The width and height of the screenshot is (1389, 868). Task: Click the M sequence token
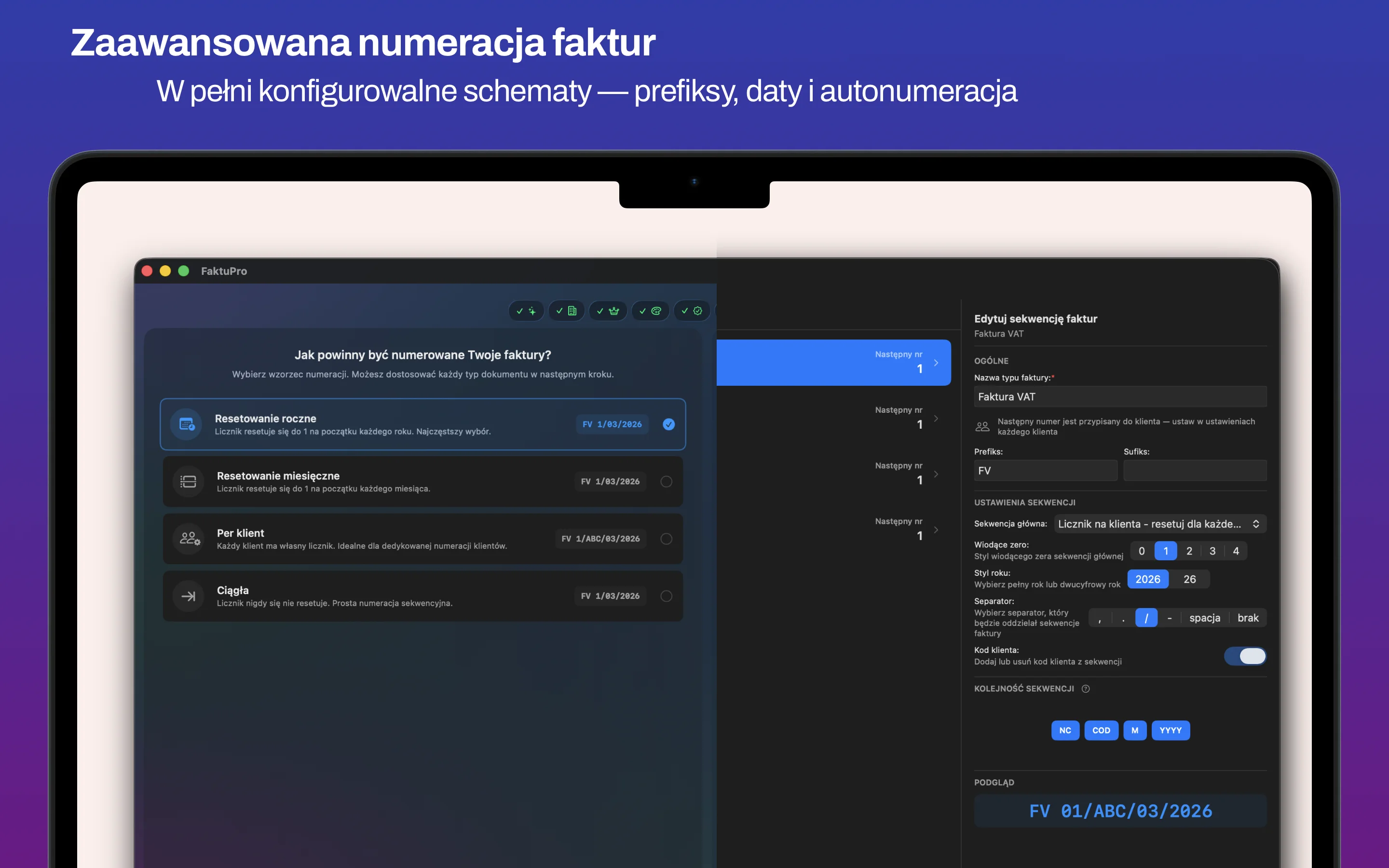click(1135, 730)
